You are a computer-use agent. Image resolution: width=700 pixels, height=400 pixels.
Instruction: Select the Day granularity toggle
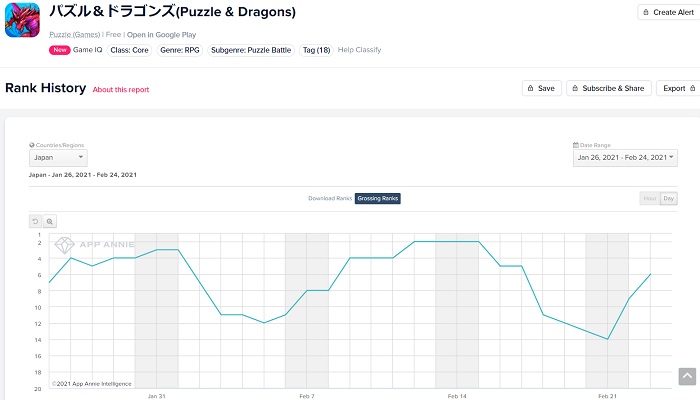(669, 198)
